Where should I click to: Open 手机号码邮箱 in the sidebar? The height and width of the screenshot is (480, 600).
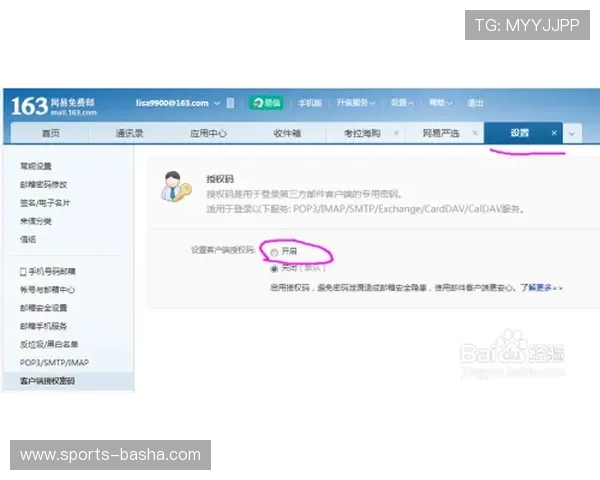(48, 271)
